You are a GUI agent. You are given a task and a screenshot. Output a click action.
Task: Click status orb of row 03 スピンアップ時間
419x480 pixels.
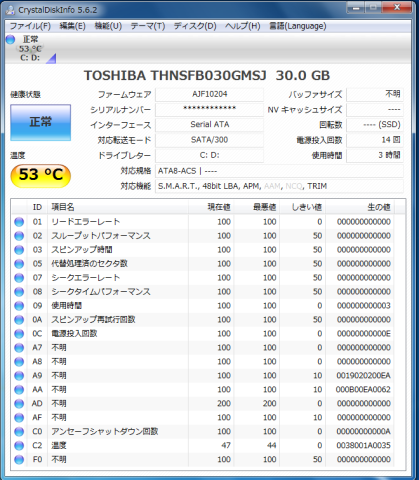[19, 250]
